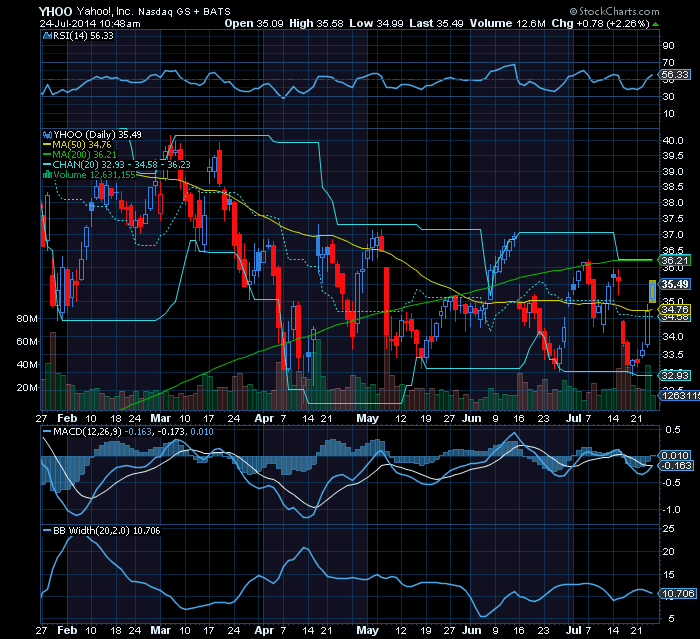Click the 80M volume axis label
Viewport: 700px width, 639px height.
click(x=27, y=318)
